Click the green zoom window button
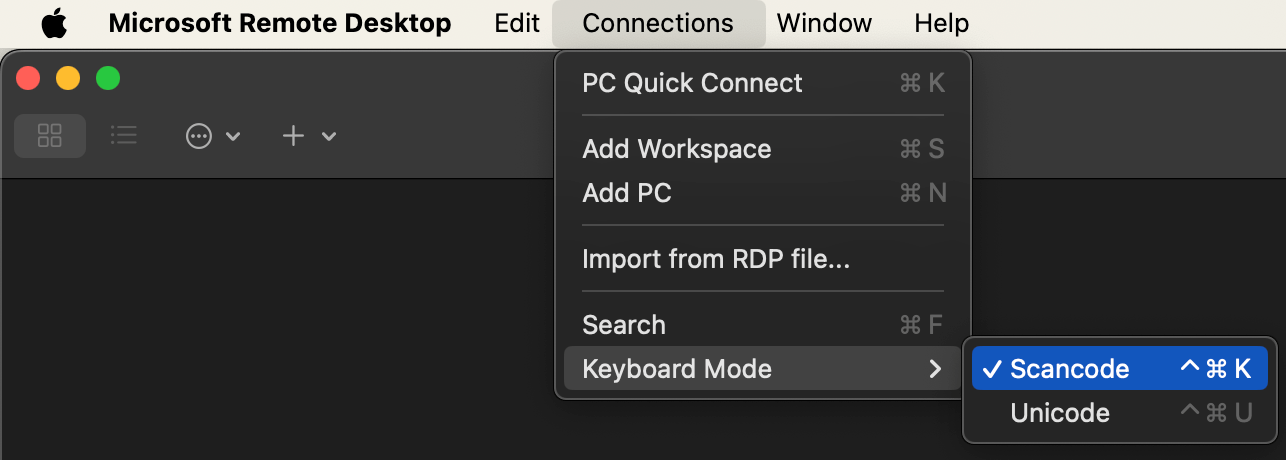 [107, 78]
